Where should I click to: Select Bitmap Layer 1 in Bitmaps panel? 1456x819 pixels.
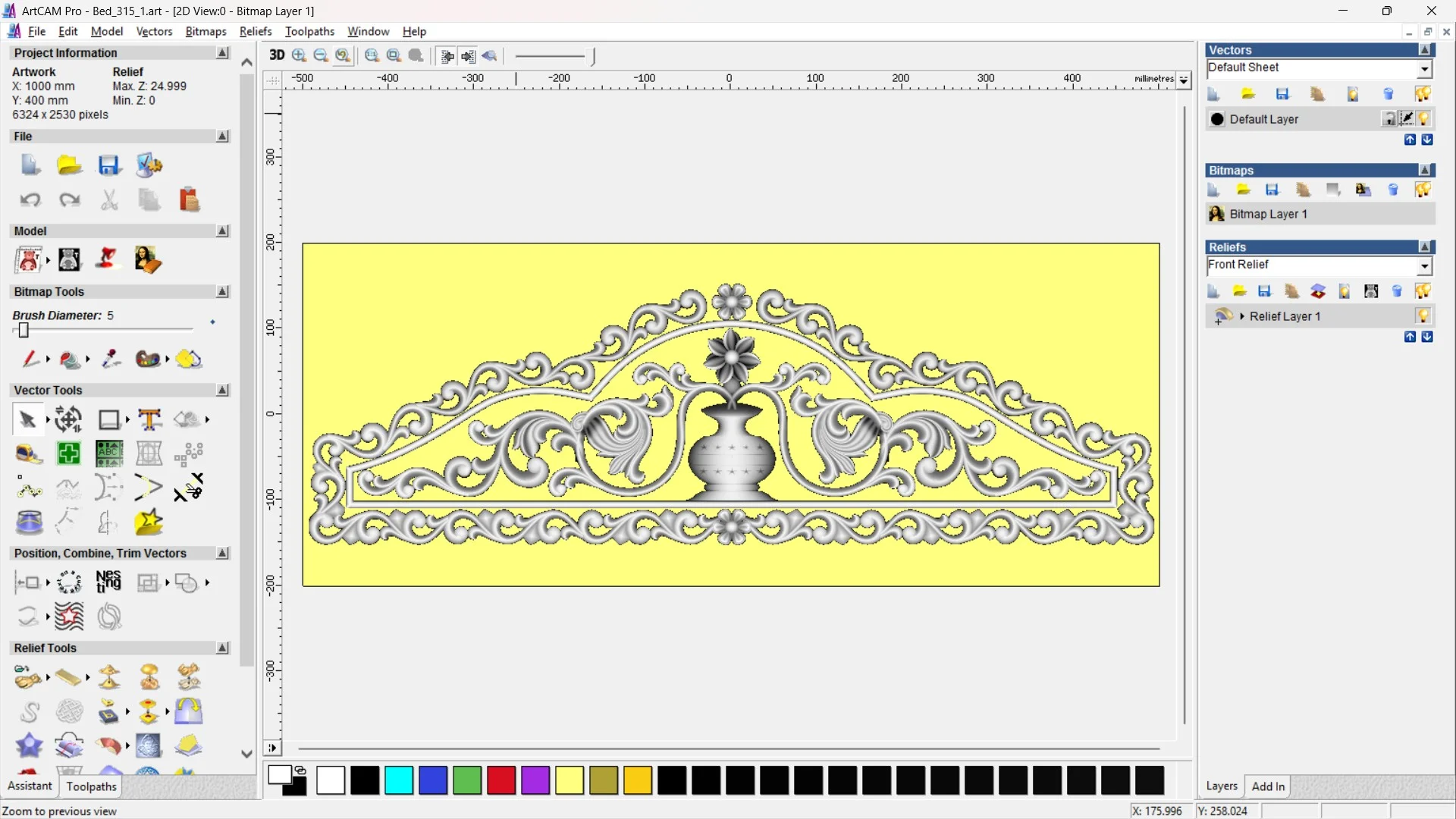click(1268, 214)
